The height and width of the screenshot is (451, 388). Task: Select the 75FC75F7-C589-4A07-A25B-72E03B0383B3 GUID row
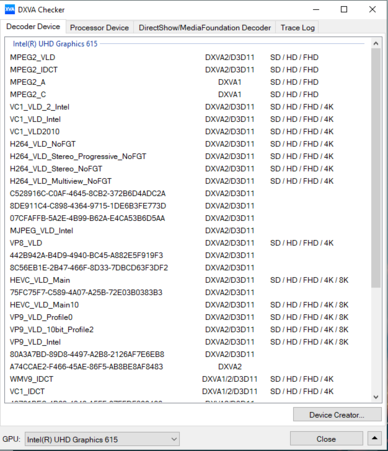[188, 292]
